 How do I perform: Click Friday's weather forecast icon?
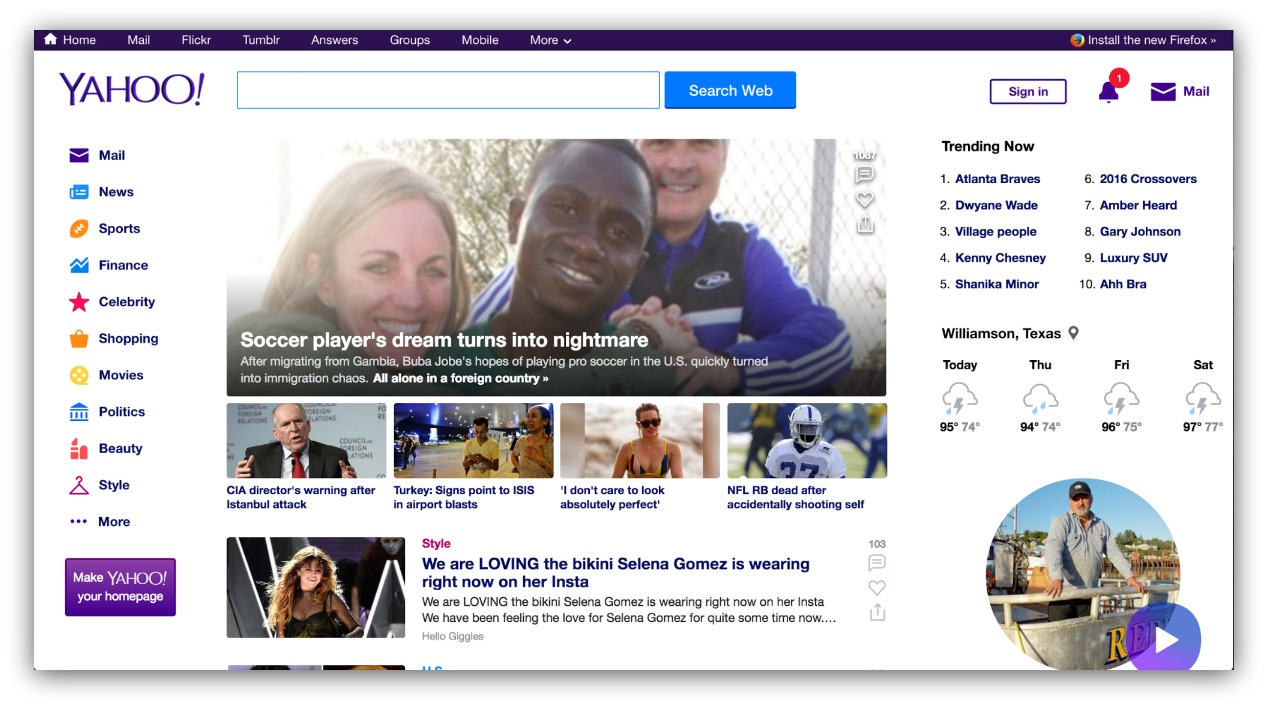pos(1121,398)
